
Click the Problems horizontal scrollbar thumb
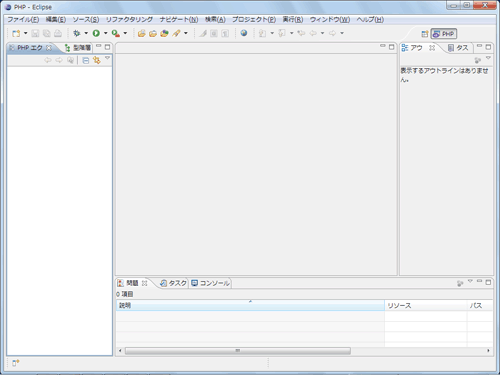[238, 351]
